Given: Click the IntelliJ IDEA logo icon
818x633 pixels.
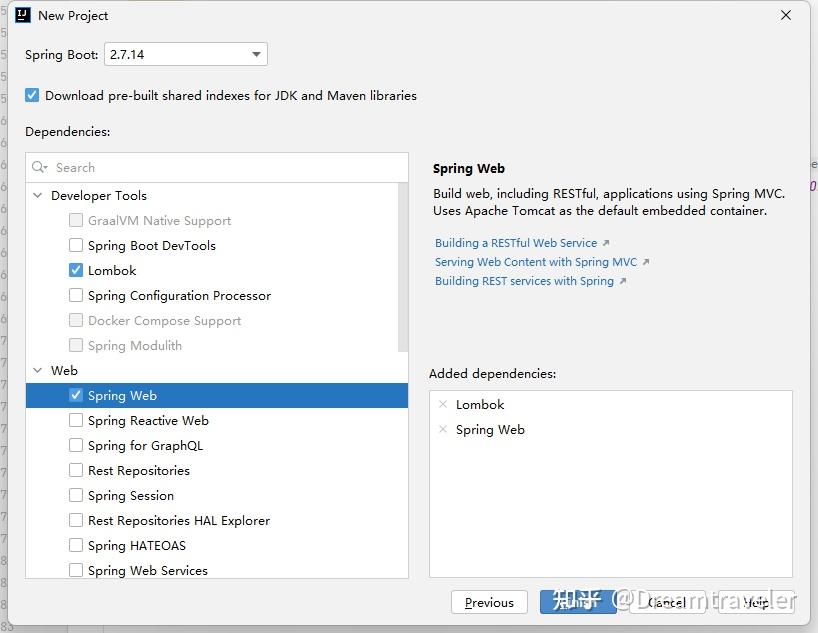Looking at the screenshot, I should click(23, 15).
